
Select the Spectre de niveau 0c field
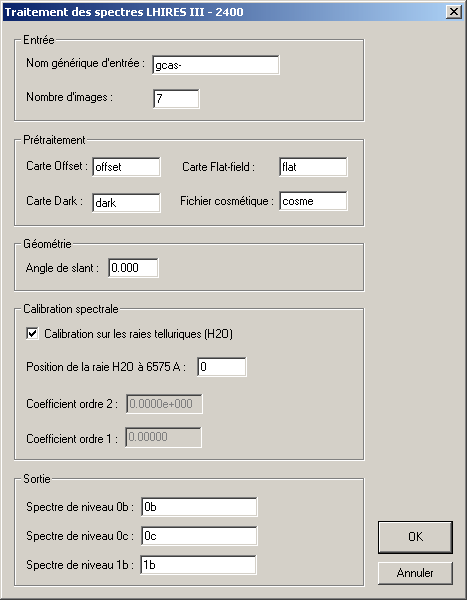199,536
